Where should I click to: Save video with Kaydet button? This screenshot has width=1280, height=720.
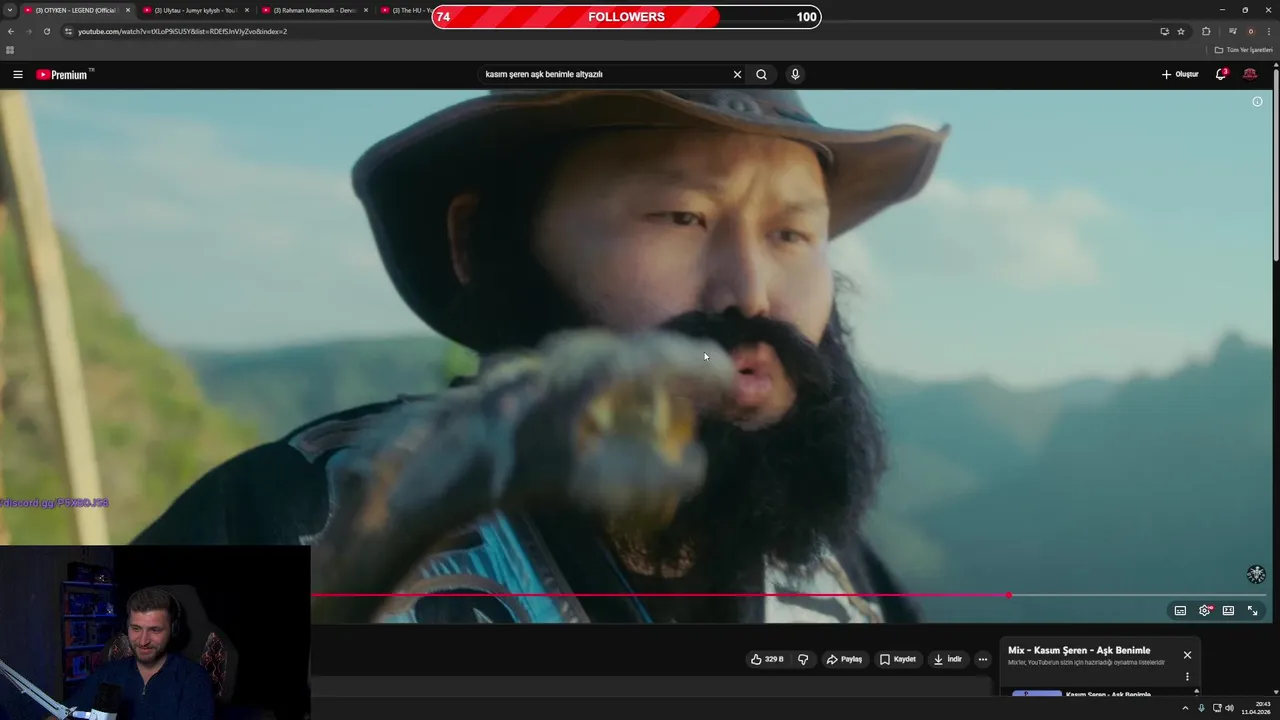897,659
